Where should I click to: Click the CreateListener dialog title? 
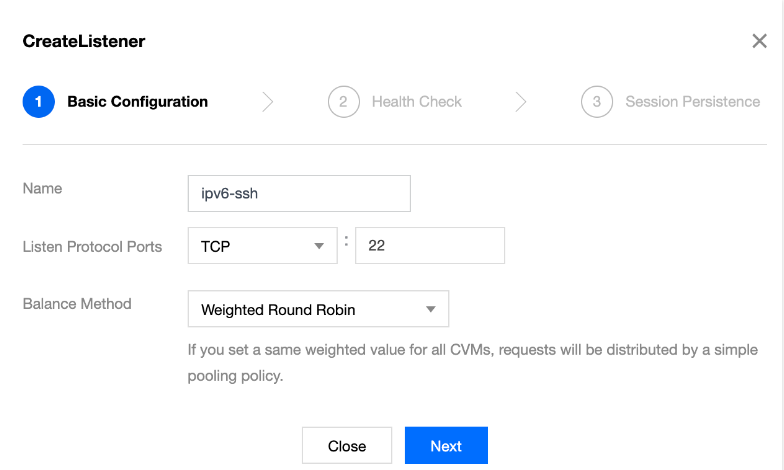pyautogui.click(x=84, y=41)
